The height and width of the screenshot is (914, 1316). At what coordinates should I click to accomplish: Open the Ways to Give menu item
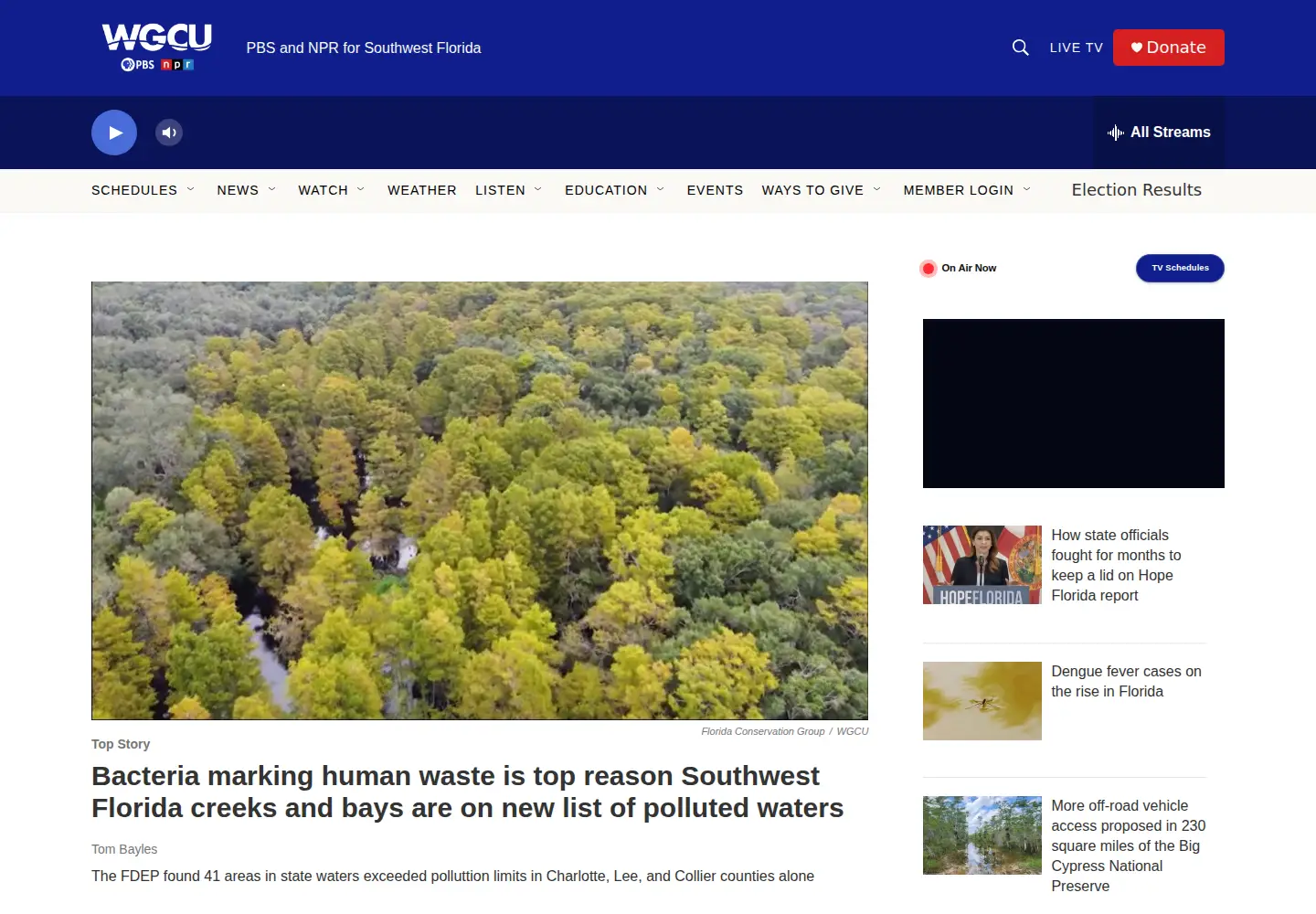812,190
